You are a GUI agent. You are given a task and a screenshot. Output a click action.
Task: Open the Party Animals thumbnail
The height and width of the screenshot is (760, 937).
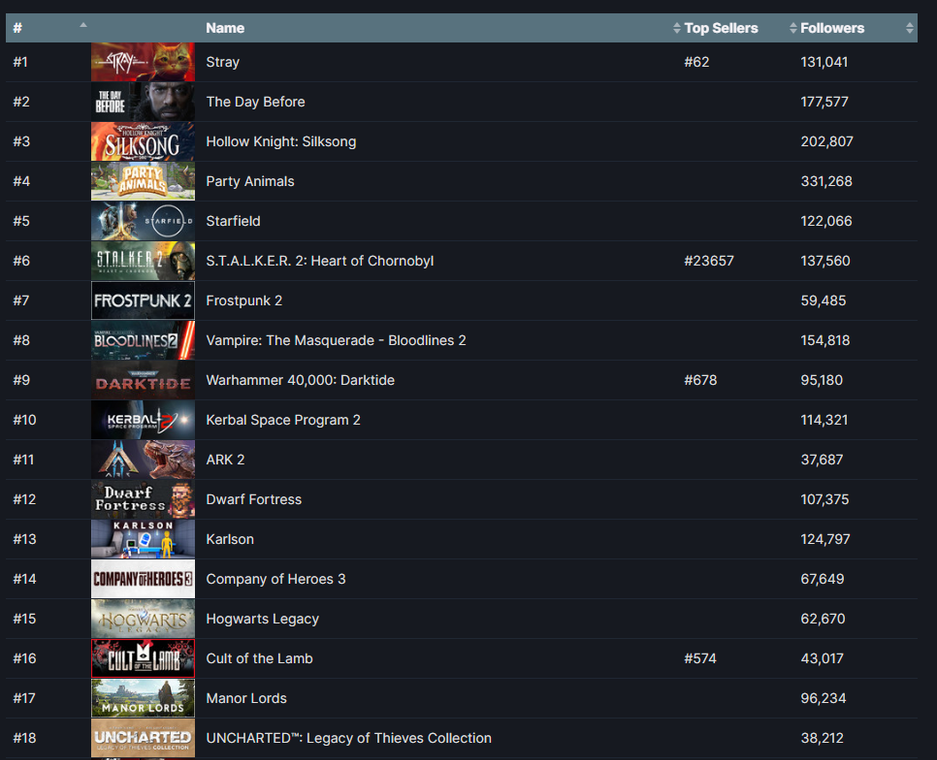click(143, 181)
